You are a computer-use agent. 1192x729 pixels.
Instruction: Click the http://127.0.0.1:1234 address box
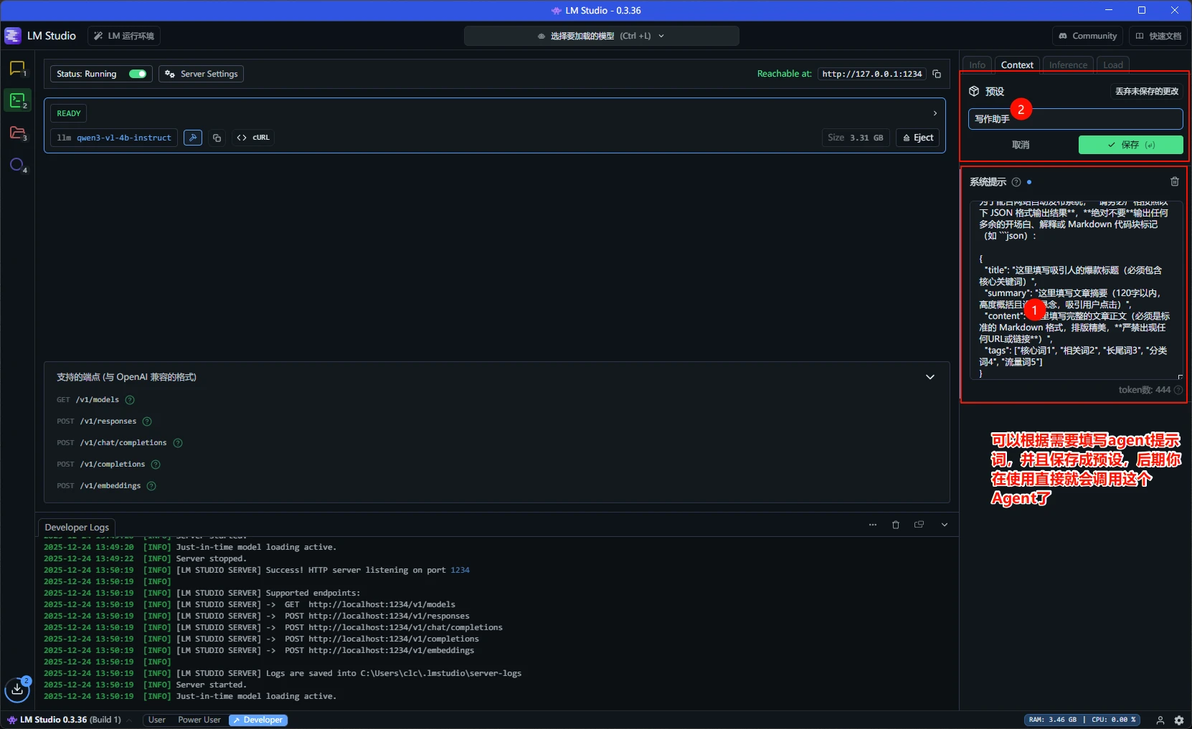(872, 74)
